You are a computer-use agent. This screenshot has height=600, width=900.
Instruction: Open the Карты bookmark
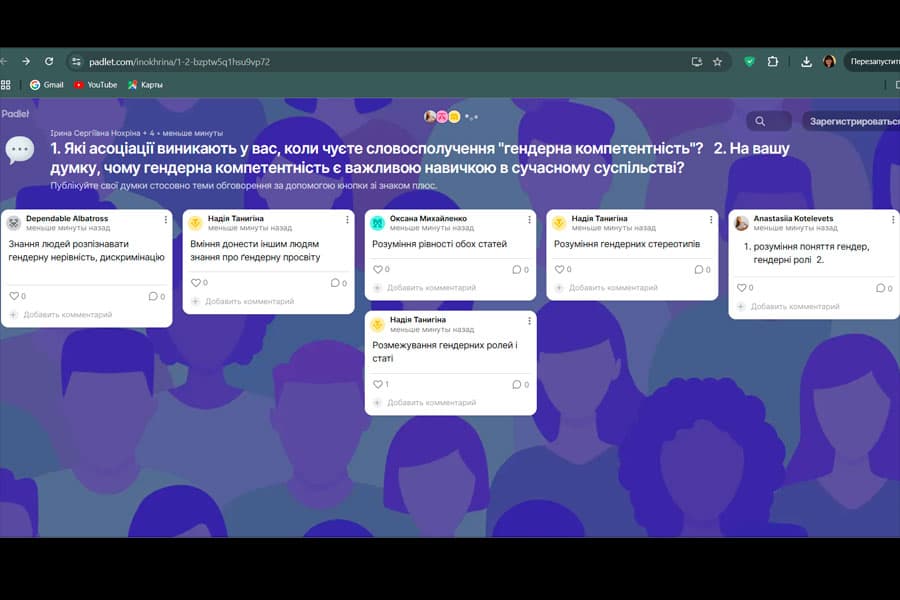point(145,85)
